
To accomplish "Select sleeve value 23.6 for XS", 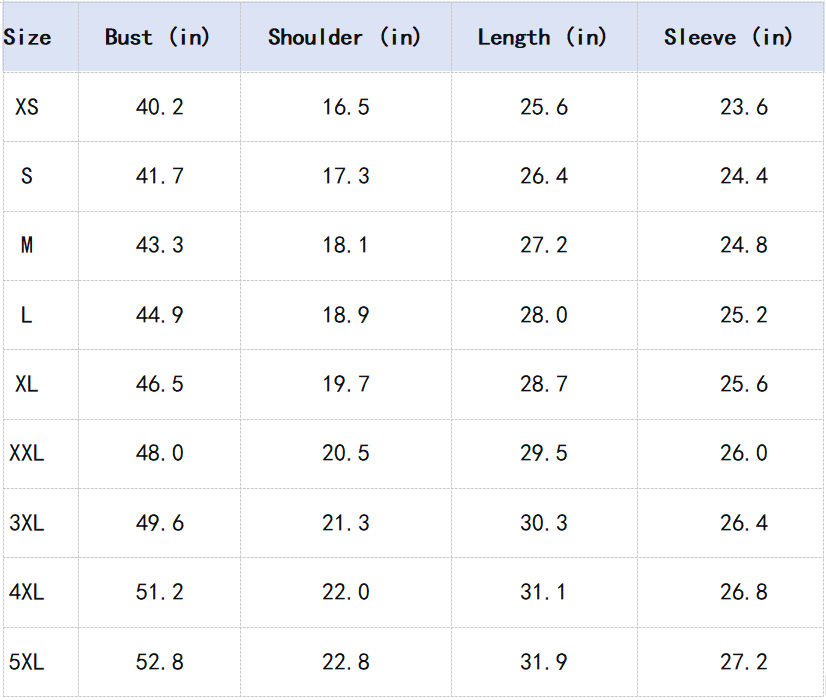I will [744, 107].
